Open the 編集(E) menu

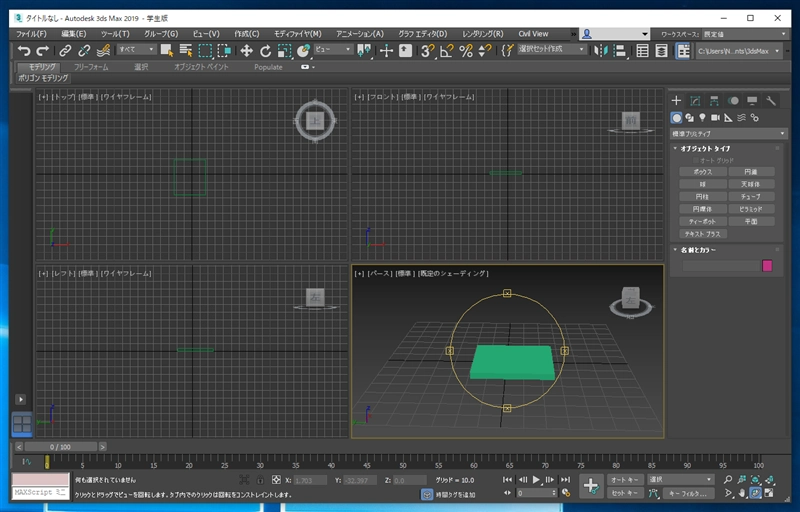point(73,34)
